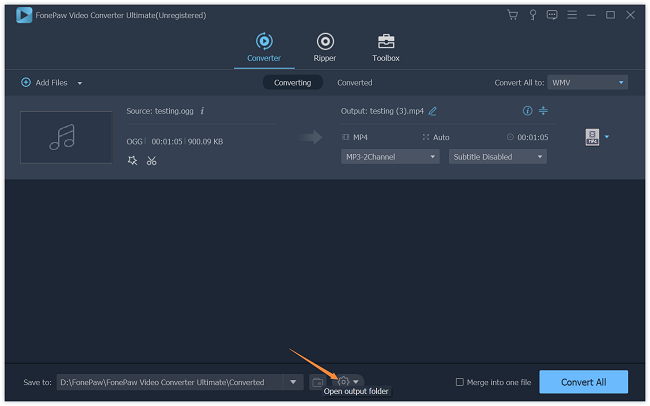Click the Save to path field

click(170, 382)
